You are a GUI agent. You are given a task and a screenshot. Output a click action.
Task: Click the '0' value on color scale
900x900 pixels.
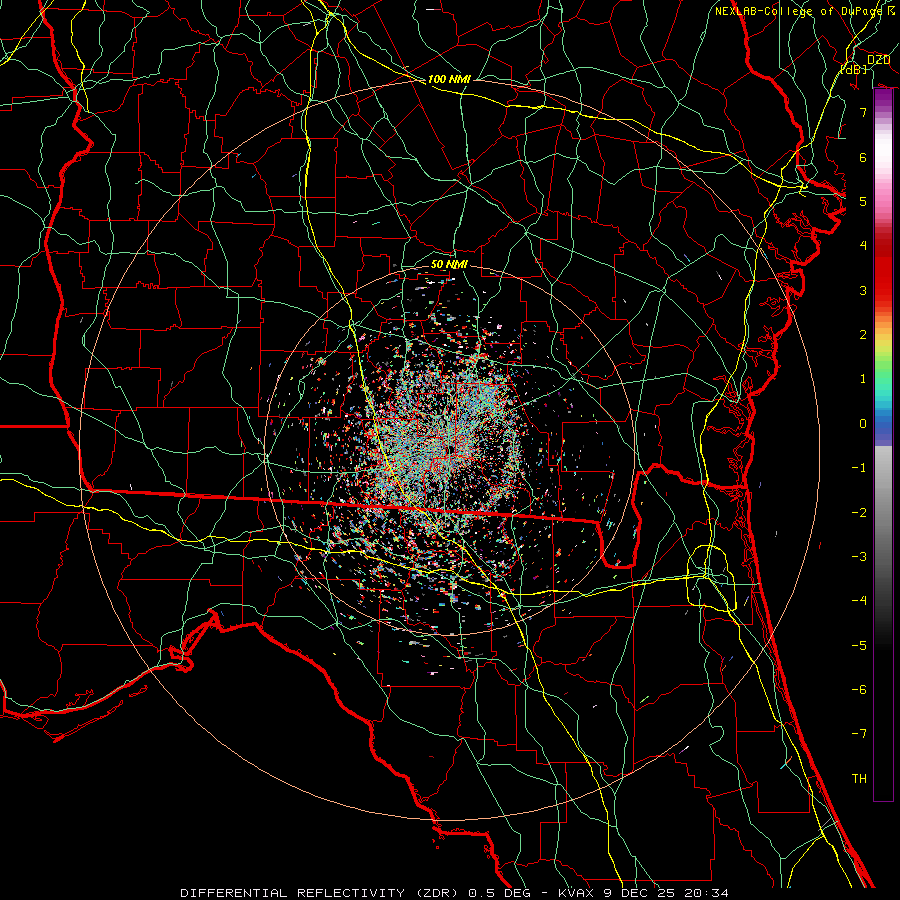coord(863,424)
